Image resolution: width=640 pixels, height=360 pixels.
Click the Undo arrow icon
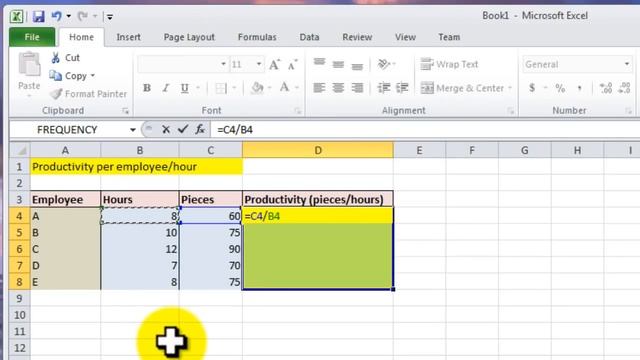[56, 16]
